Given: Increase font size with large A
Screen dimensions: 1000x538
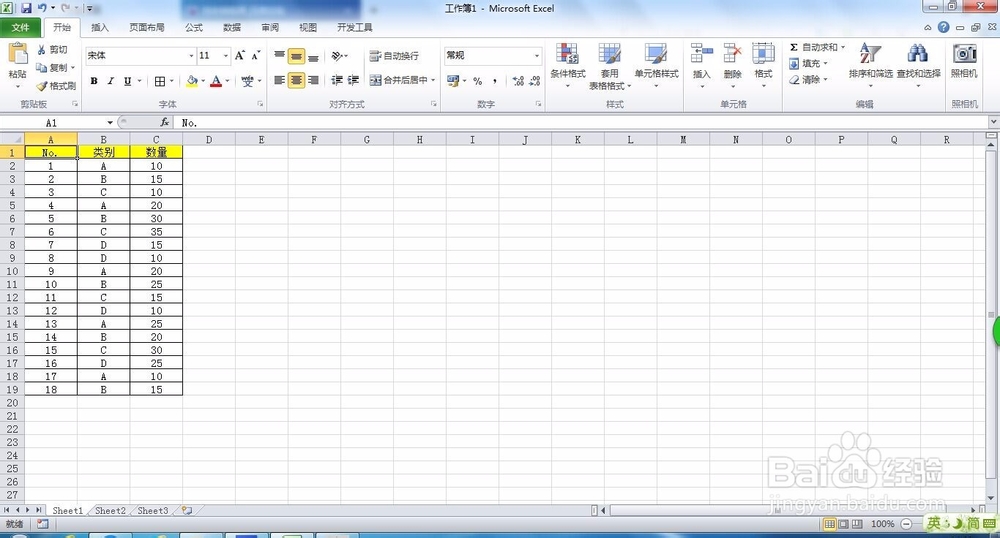Looking at the screenshot, I should coord(240,55).
